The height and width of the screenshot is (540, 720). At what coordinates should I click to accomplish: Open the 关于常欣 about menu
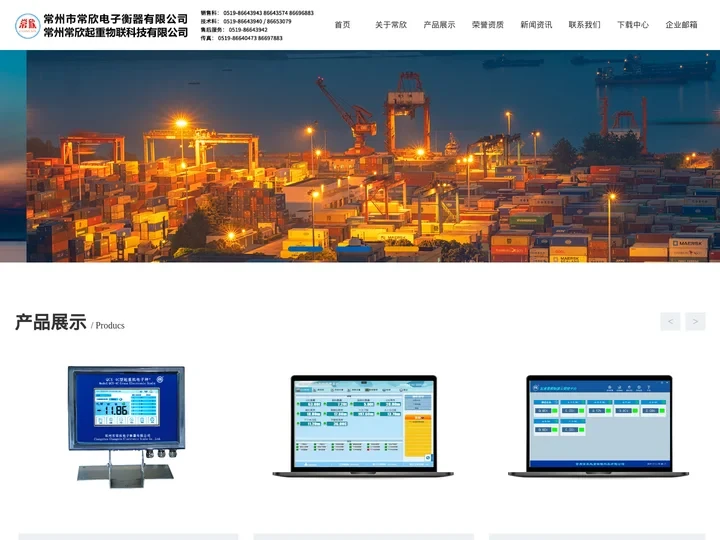[391, 25]
